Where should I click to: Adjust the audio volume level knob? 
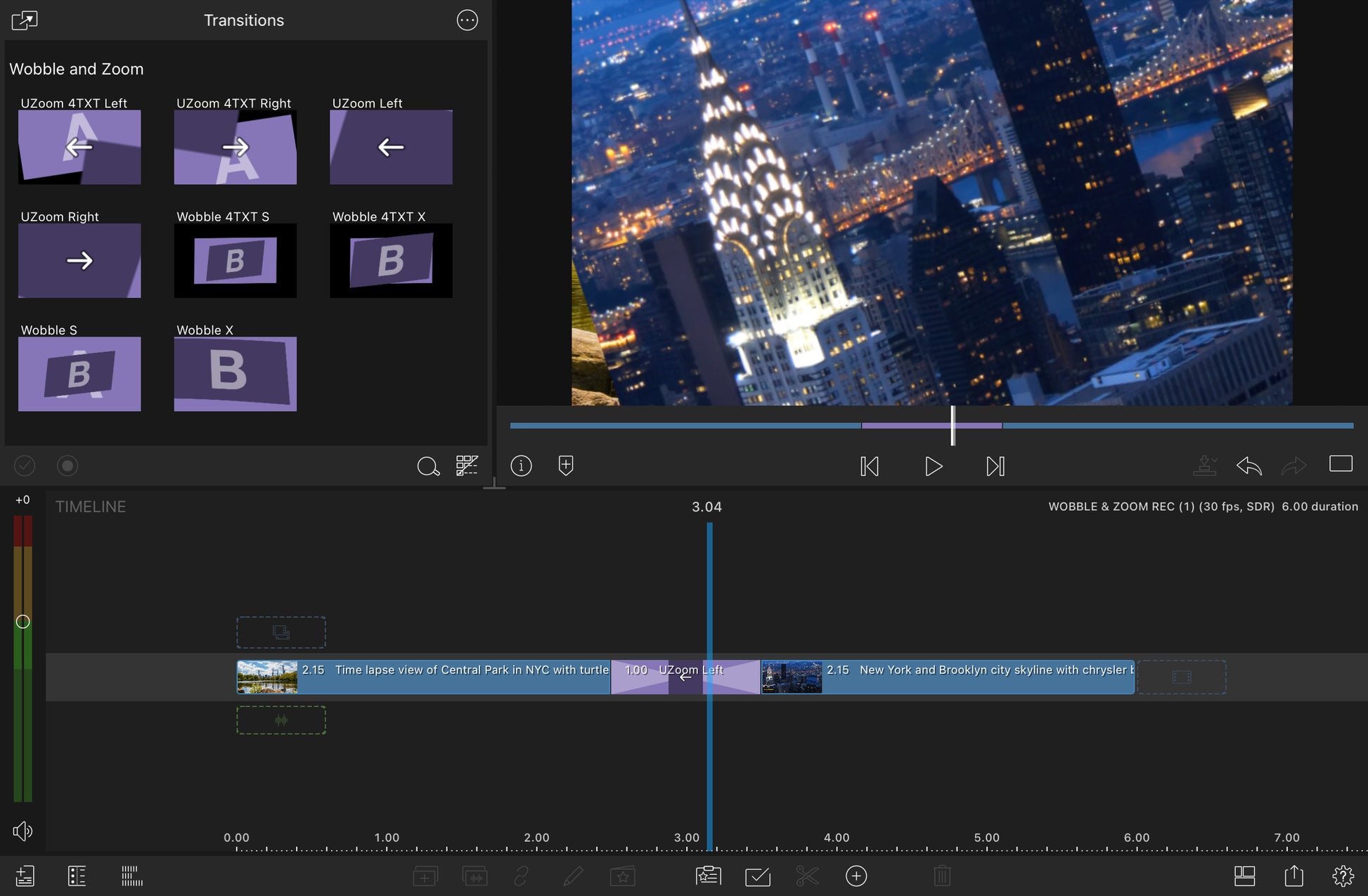coord(22,622)
